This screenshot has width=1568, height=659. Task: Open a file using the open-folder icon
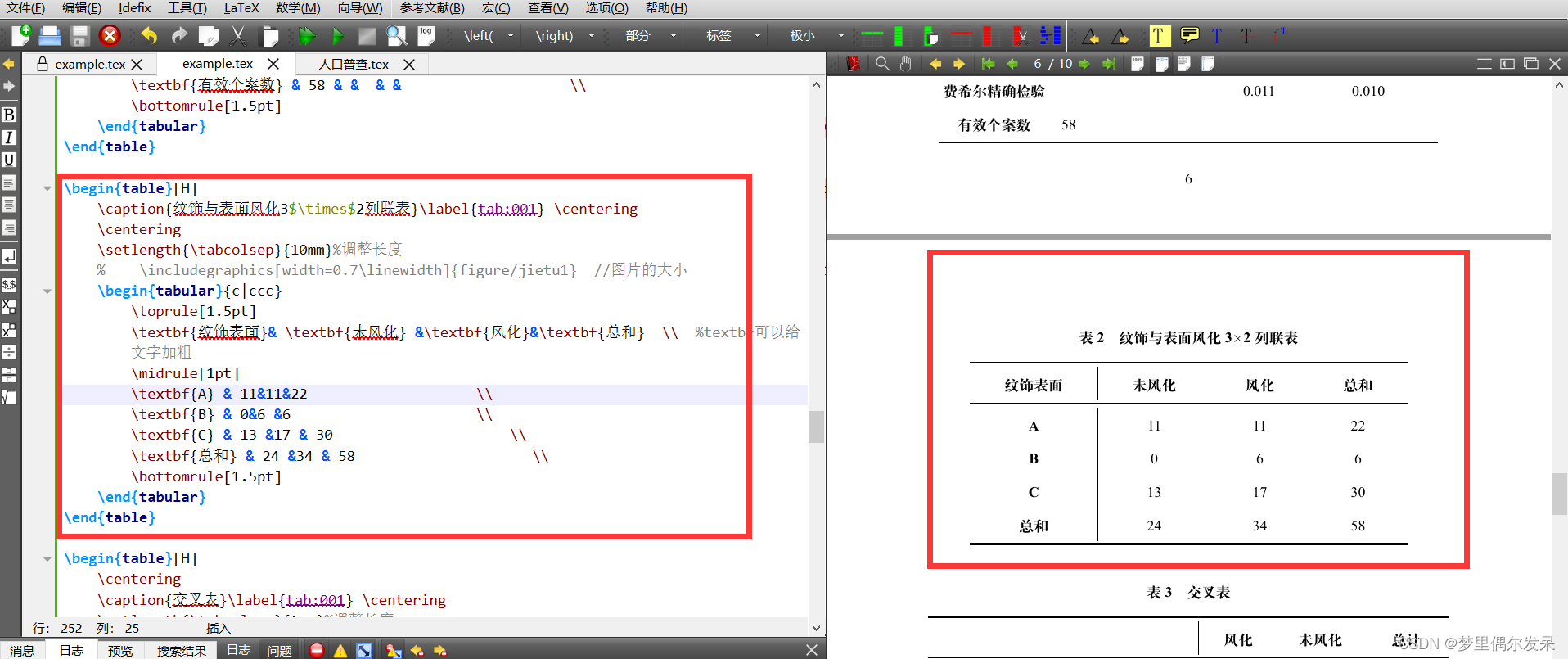[x=50, y=35]
